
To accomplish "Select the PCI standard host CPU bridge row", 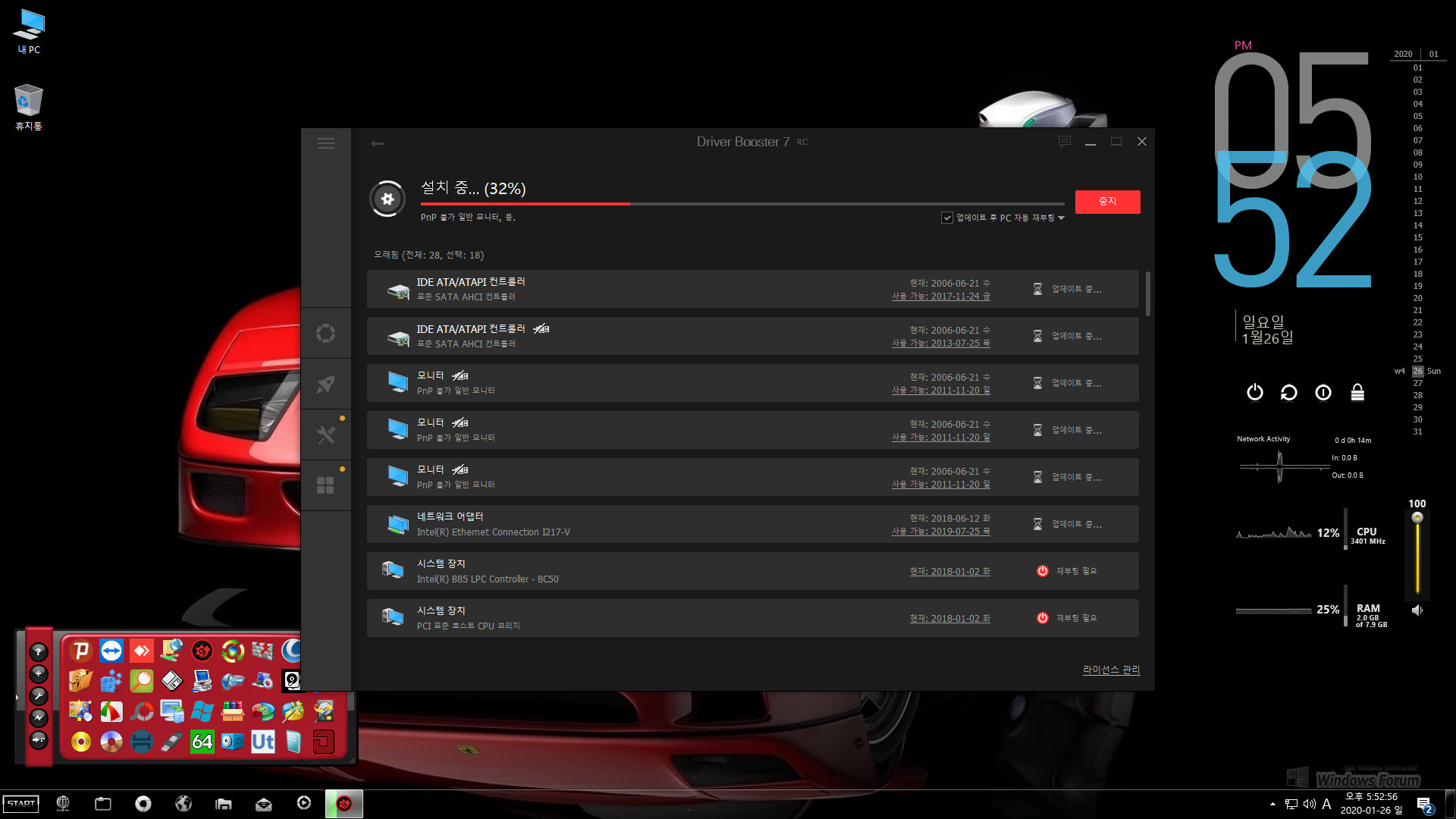I will (x=753, y=618).
